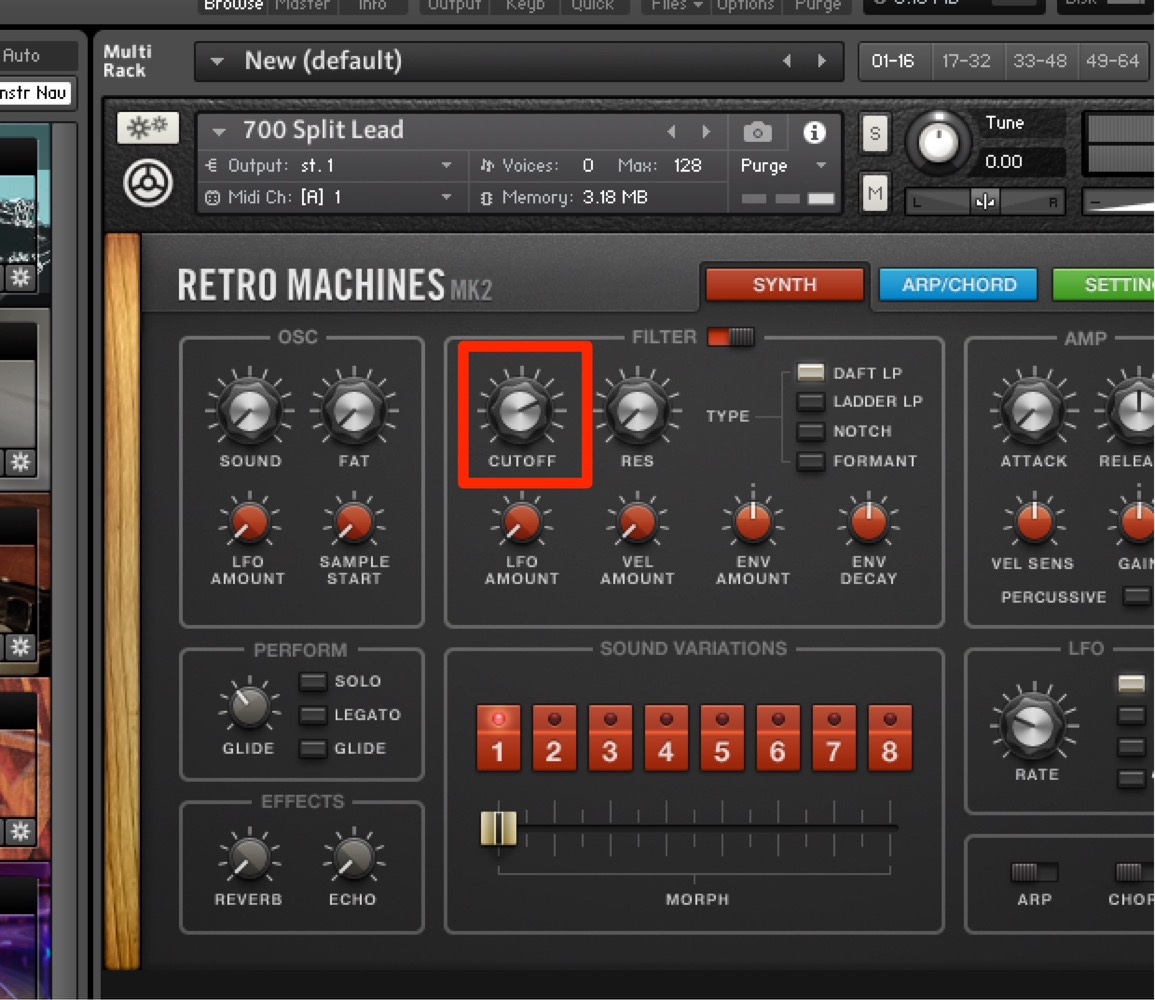Switch to the ARP/CHORD tab
This screenshot has width=1155, height=1000.
click(958, 285)
